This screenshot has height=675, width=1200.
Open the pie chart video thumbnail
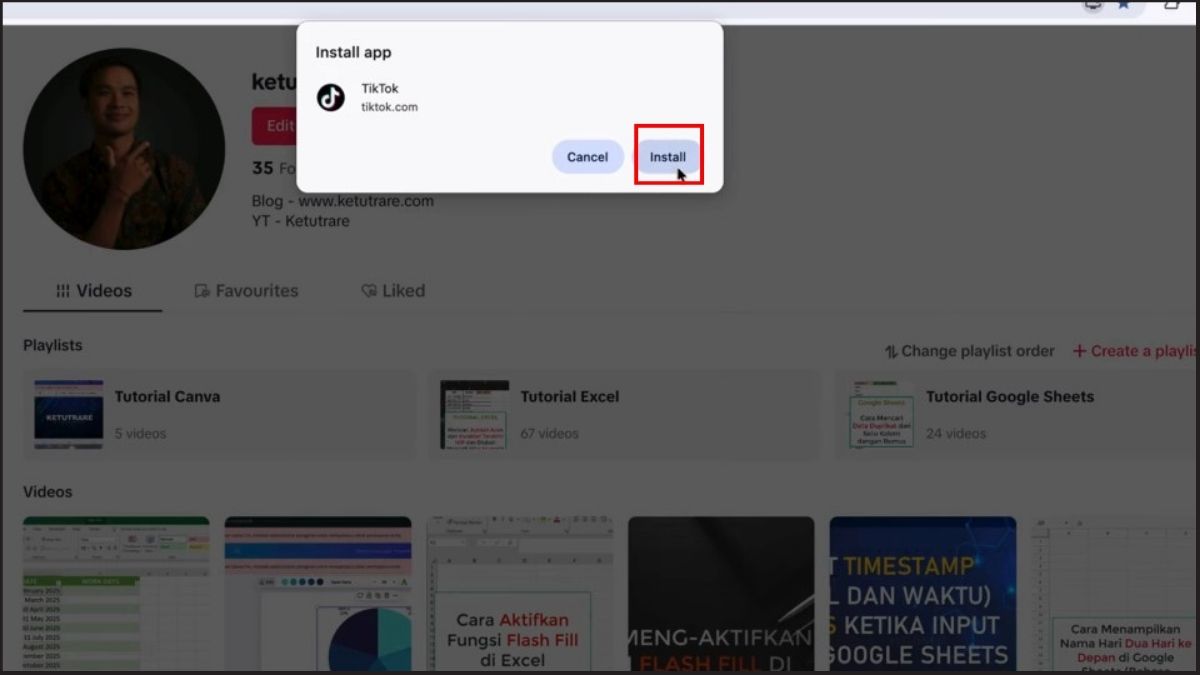[318, 594]
